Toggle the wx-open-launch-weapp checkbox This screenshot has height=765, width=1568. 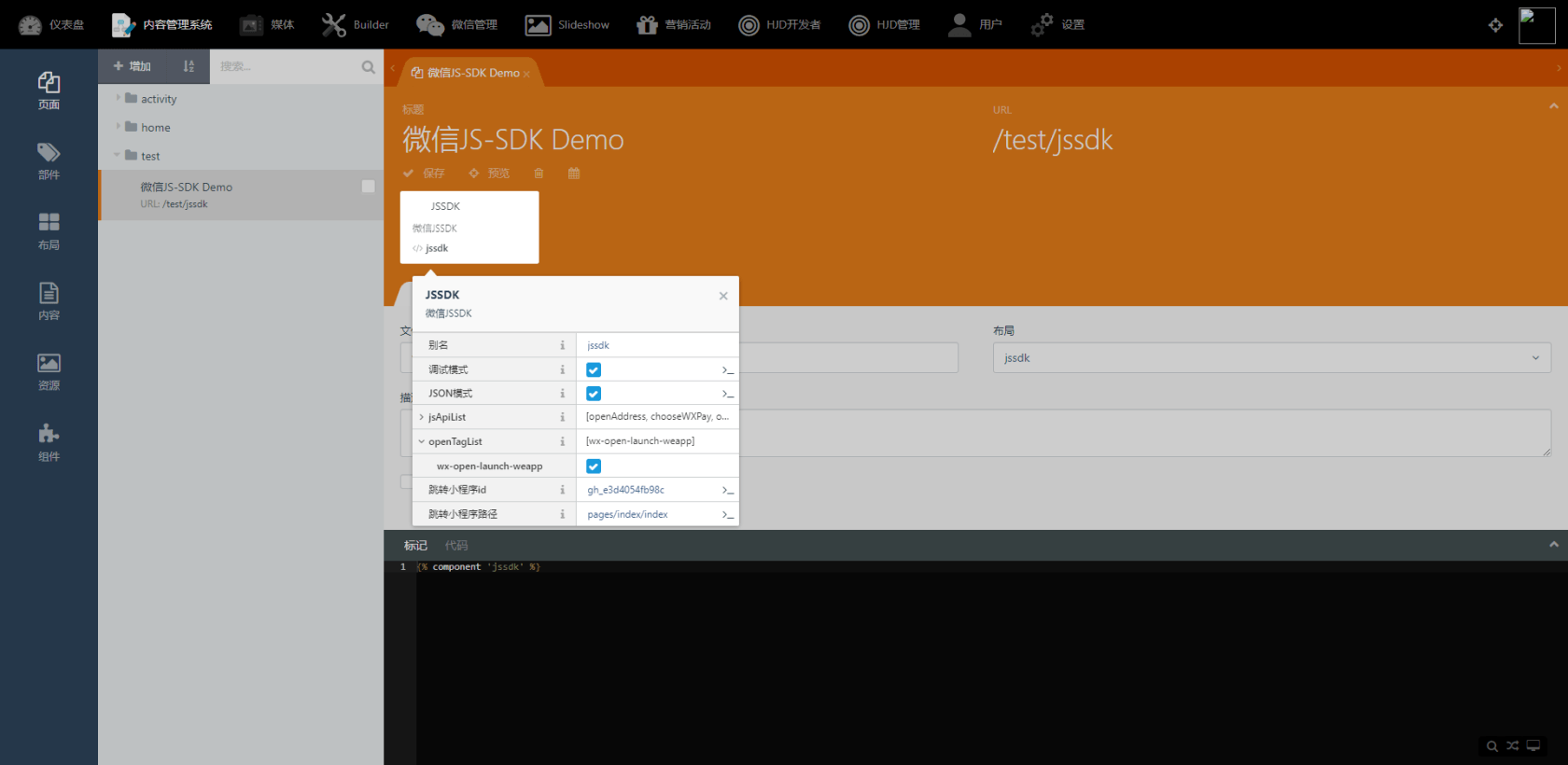click(x=594, y=466)
